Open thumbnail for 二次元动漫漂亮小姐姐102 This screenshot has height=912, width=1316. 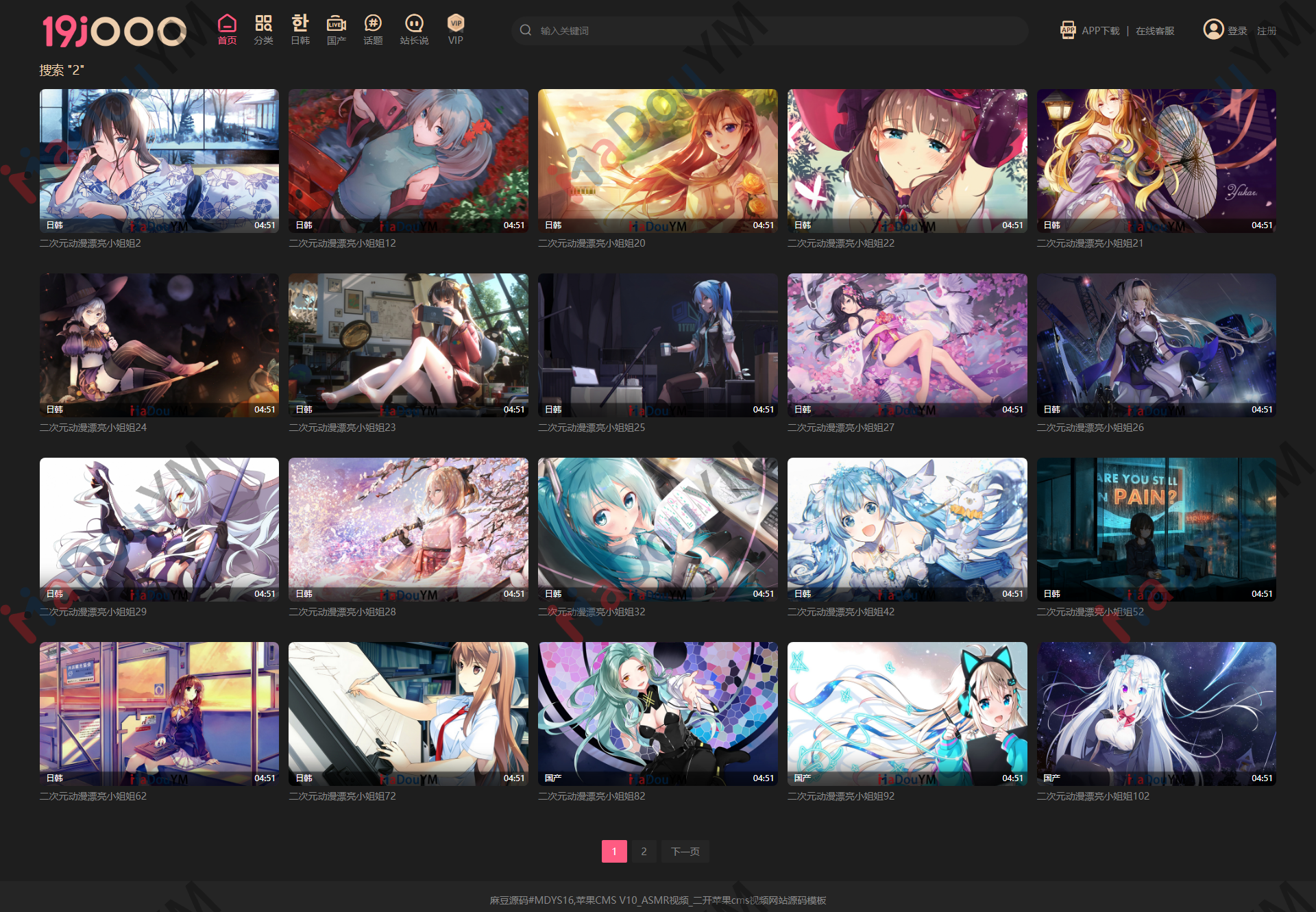pos(1156,714)
